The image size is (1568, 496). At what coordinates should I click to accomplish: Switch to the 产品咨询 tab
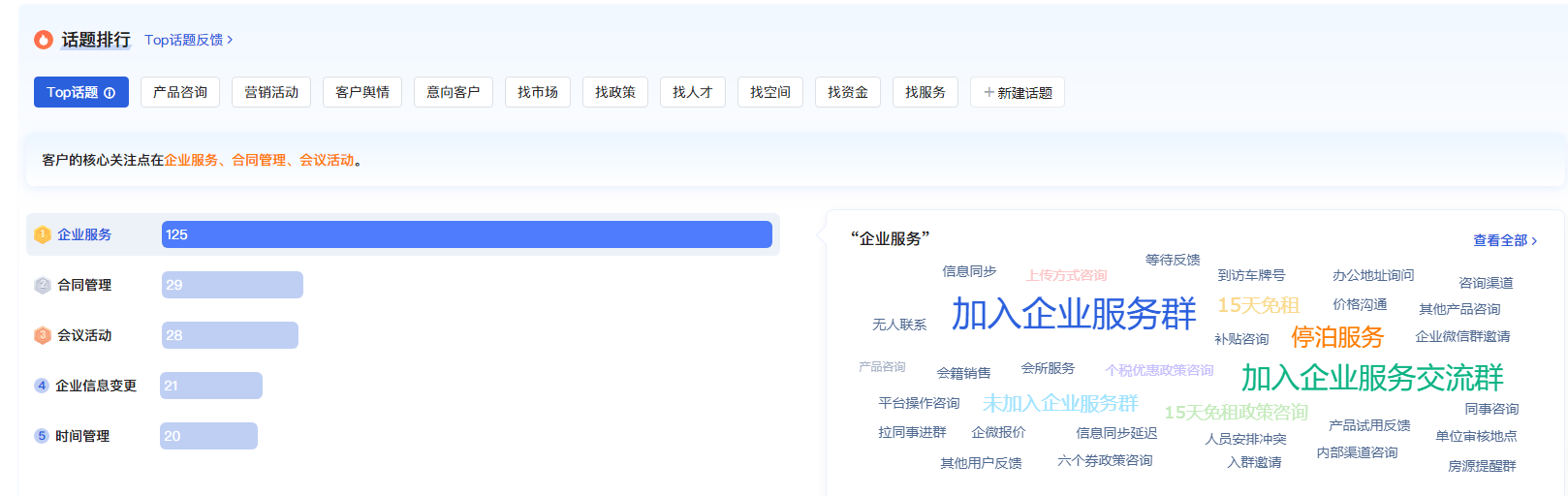pyautogui.click(x=180, y=92)
